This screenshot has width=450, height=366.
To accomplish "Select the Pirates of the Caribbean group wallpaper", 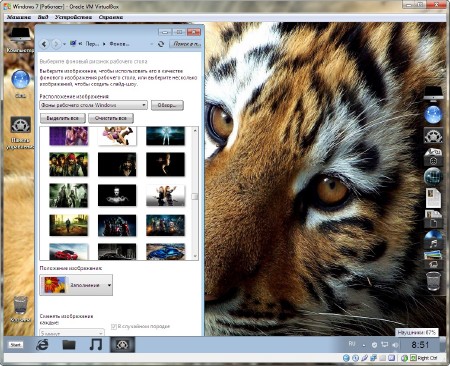I will pos(69,164).
